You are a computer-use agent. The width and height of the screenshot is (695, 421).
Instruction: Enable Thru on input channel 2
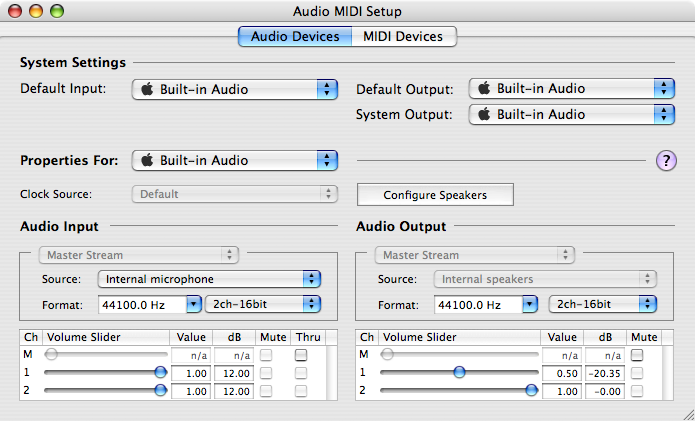point(301,391)
